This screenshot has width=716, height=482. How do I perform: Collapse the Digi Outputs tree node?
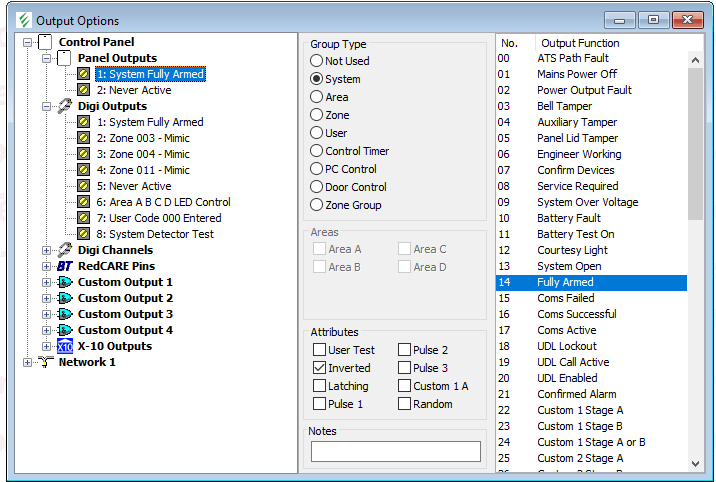[47, 106]
